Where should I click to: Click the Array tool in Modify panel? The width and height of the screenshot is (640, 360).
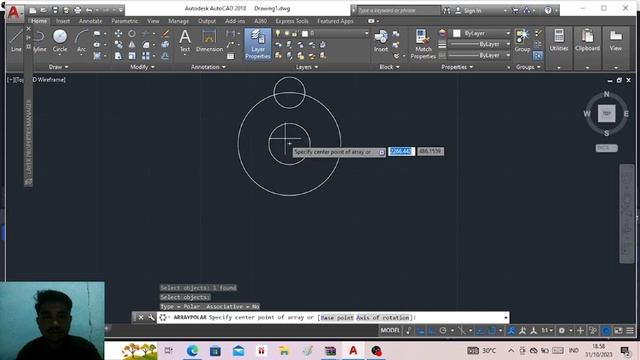click(146, 56)
